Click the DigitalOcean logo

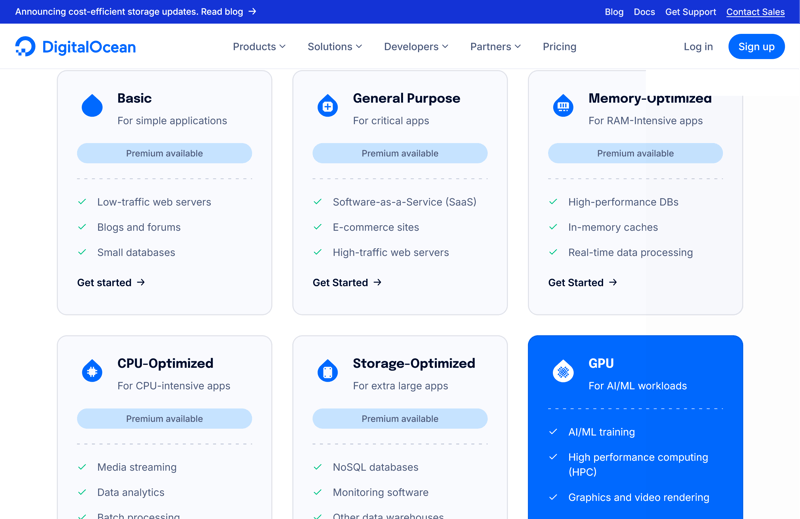pos(75,47)
